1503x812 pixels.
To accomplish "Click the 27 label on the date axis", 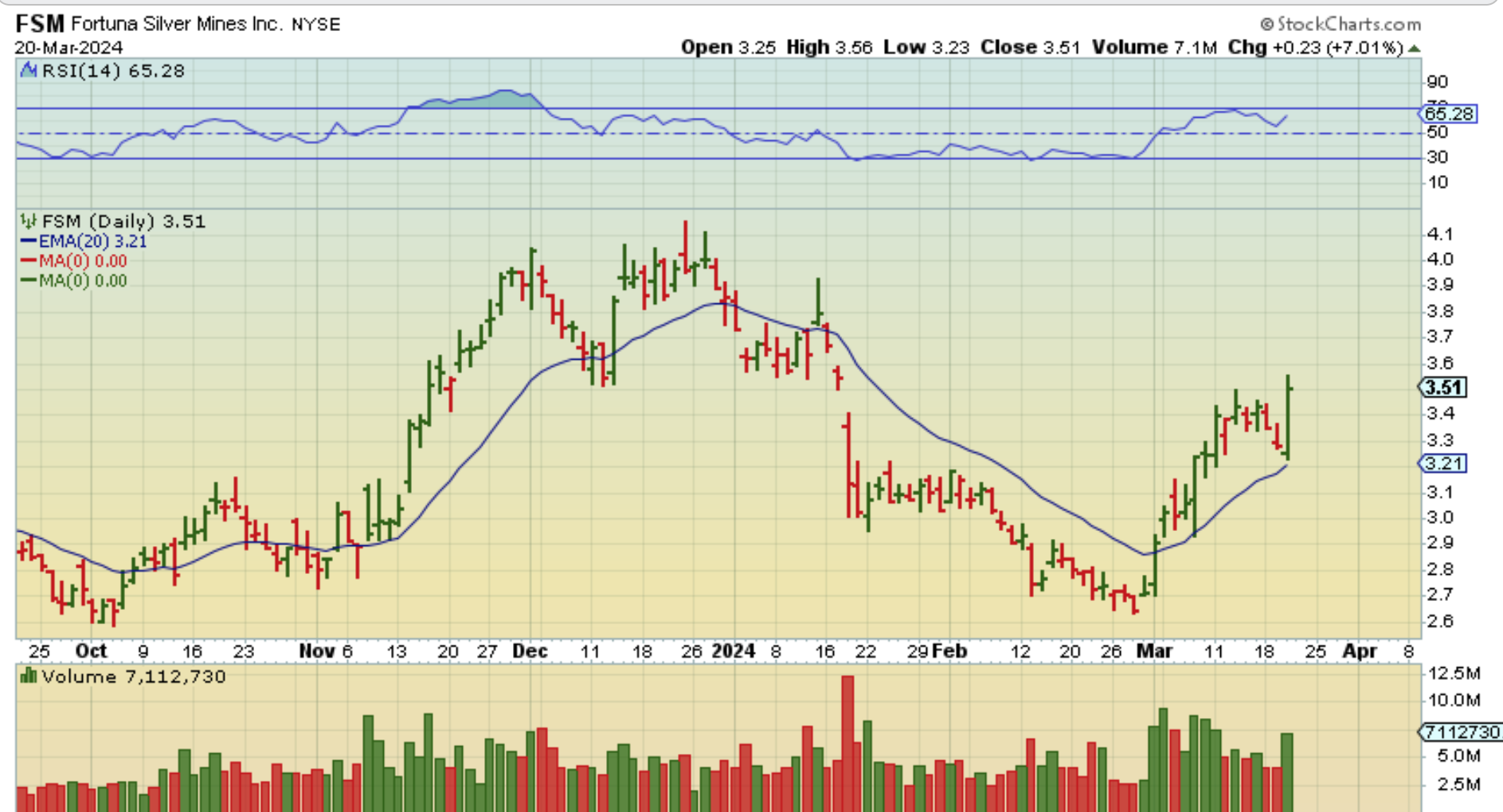I will (x=487, y=651).
